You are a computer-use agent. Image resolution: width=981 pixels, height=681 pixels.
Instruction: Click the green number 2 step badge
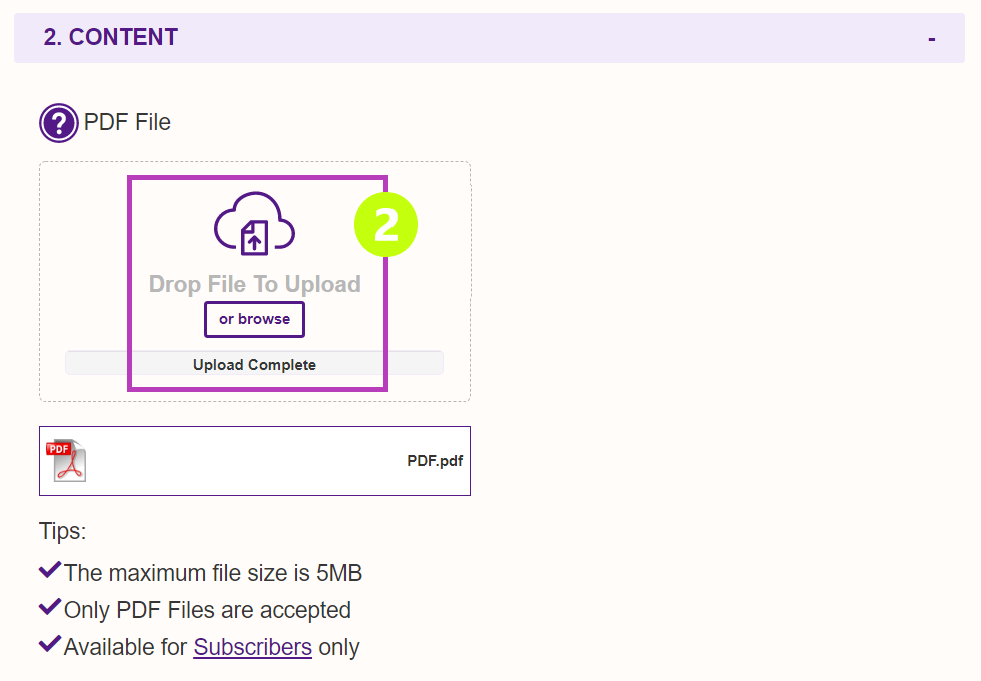click(x=386, y=225)
